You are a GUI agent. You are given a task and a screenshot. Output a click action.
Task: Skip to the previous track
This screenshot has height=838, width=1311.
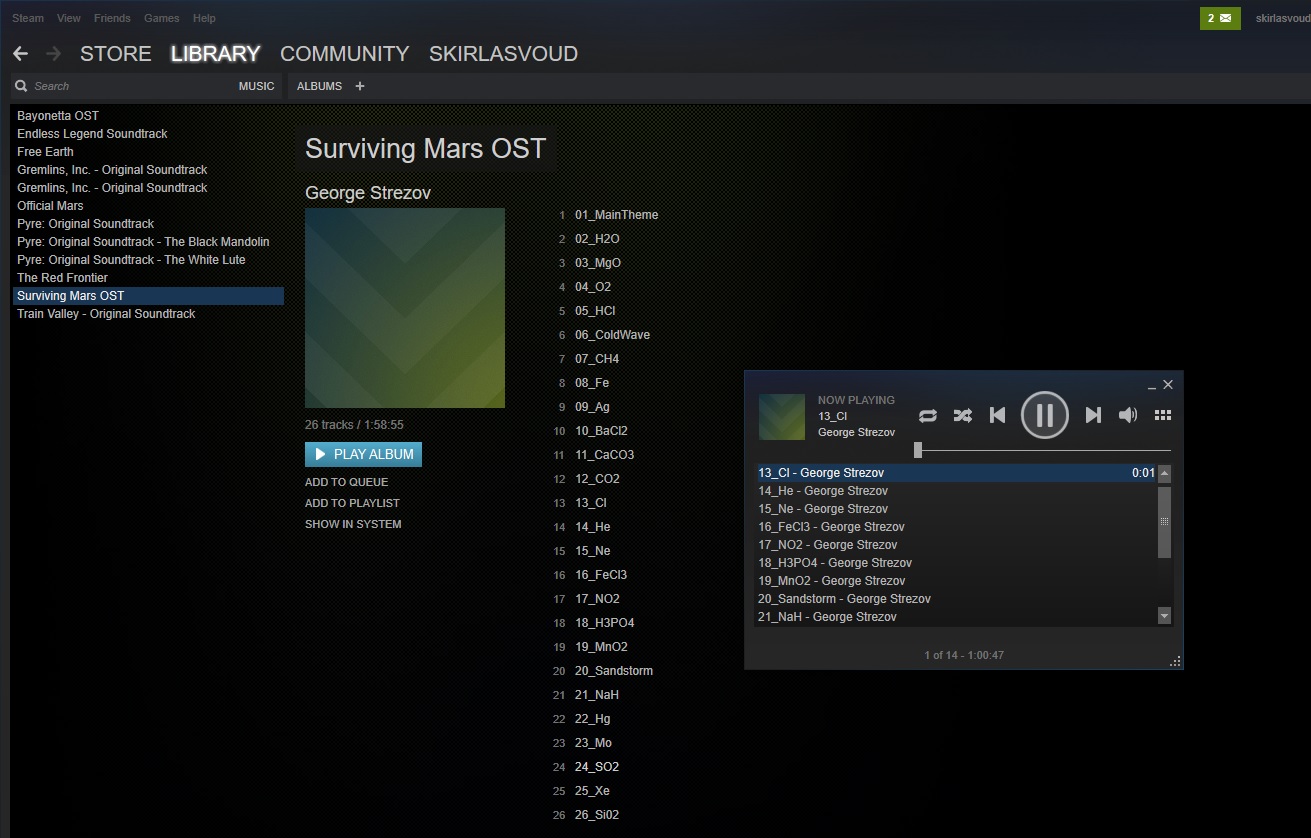[997, 415]
